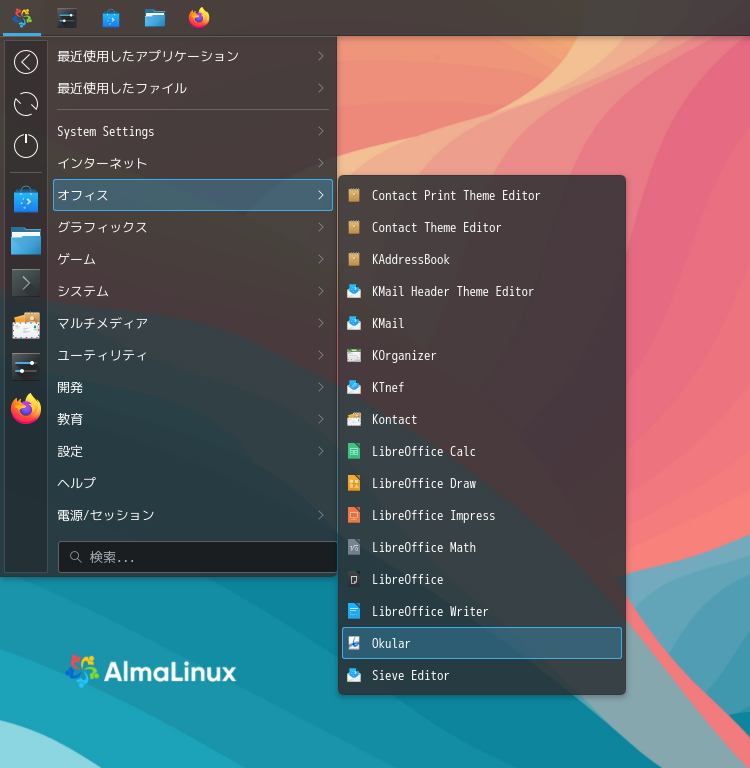Open the ヘルプ entry
750x768 pixels.
pos(193,483)
